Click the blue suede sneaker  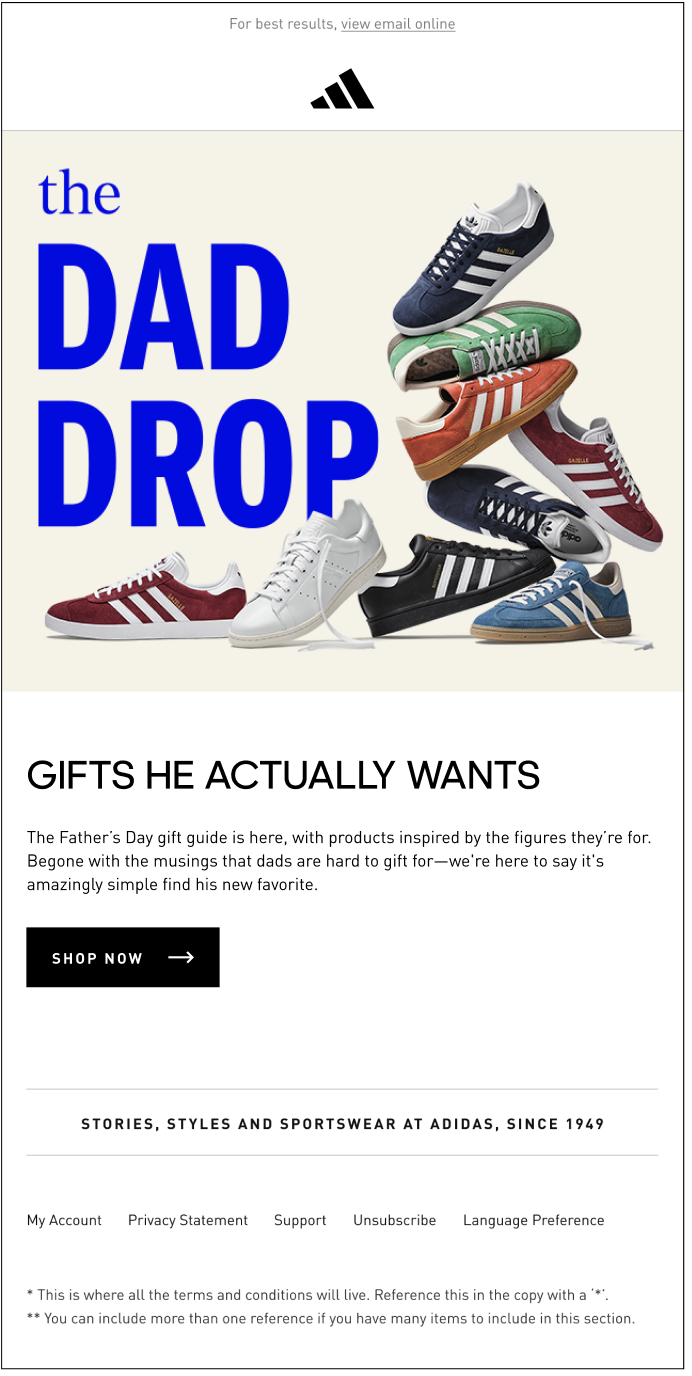(x=552, y=607)
